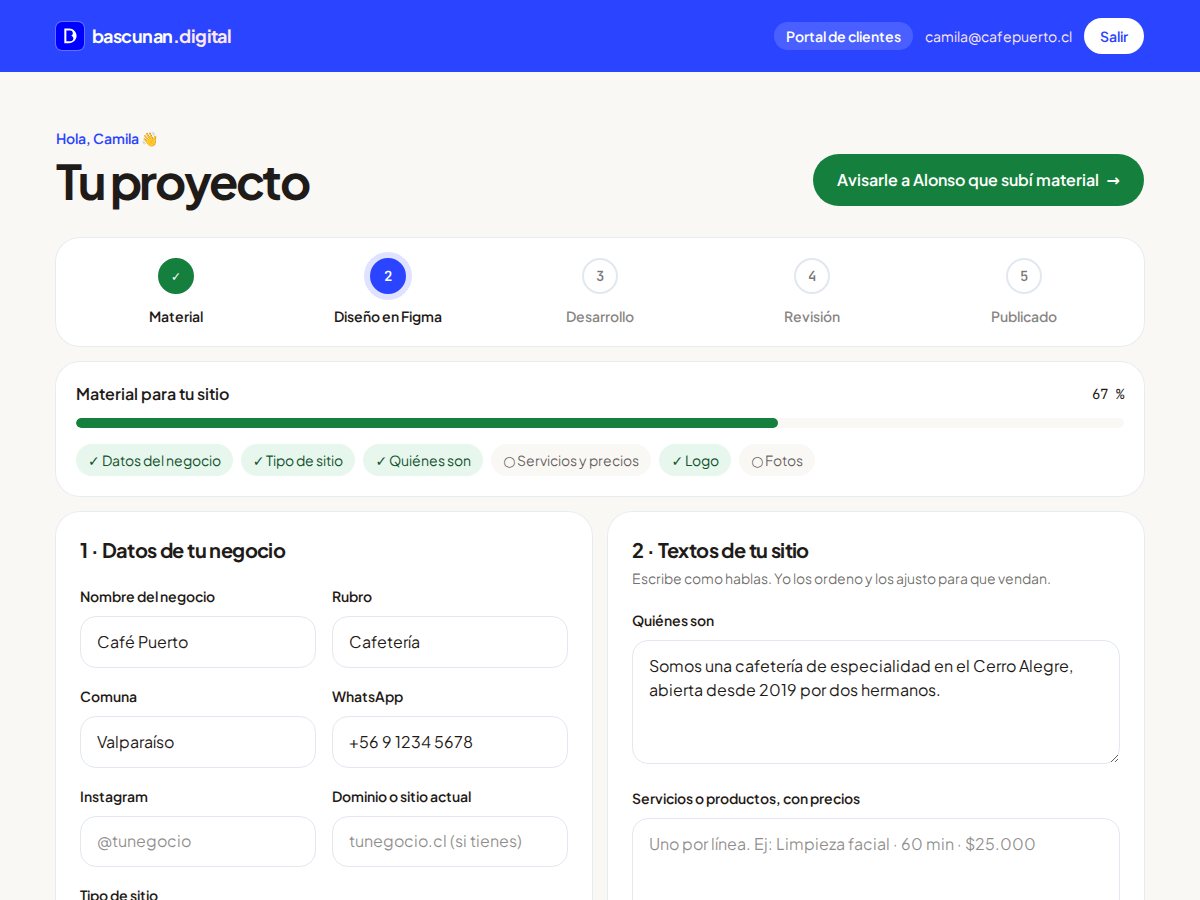Focus the Comuna field with Valparaíso
The width and height of the screenshot is (1200, 900).
pos(198,742)
